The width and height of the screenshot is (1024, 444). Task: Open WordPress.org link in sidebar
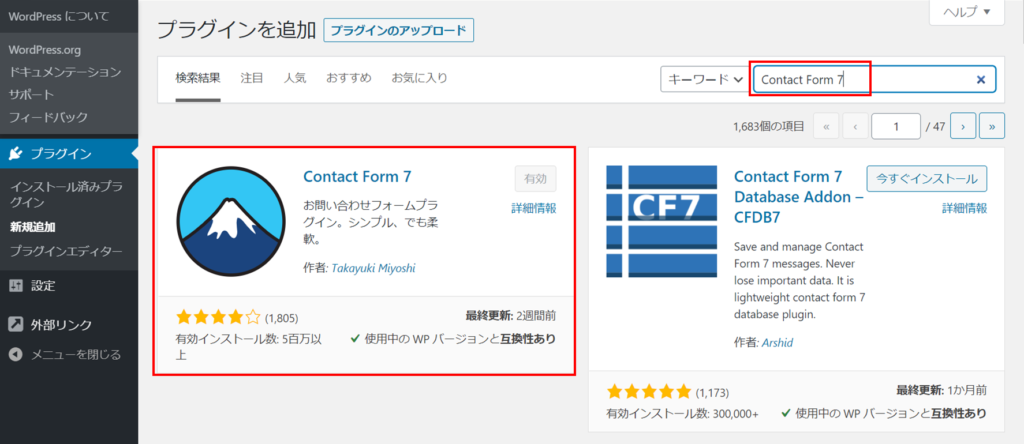click(x=45, y=50)
